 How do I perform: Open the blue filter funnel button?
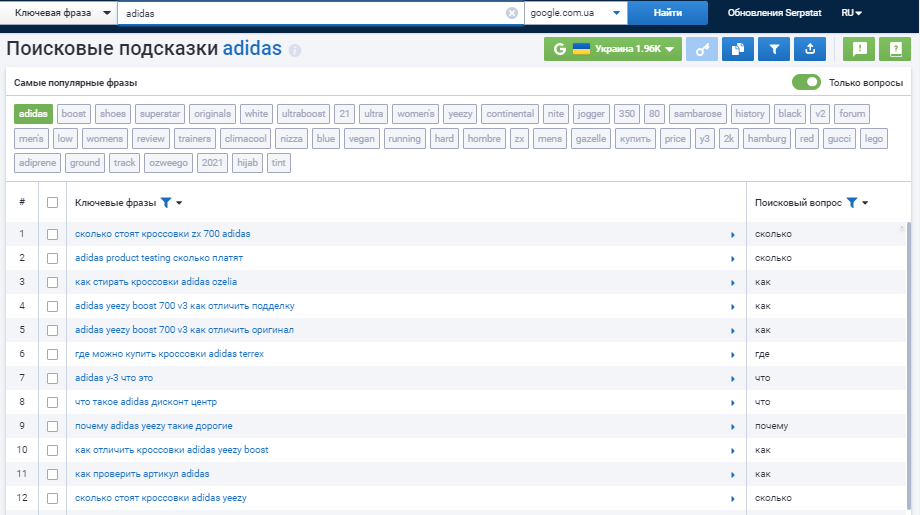point(774,49)
